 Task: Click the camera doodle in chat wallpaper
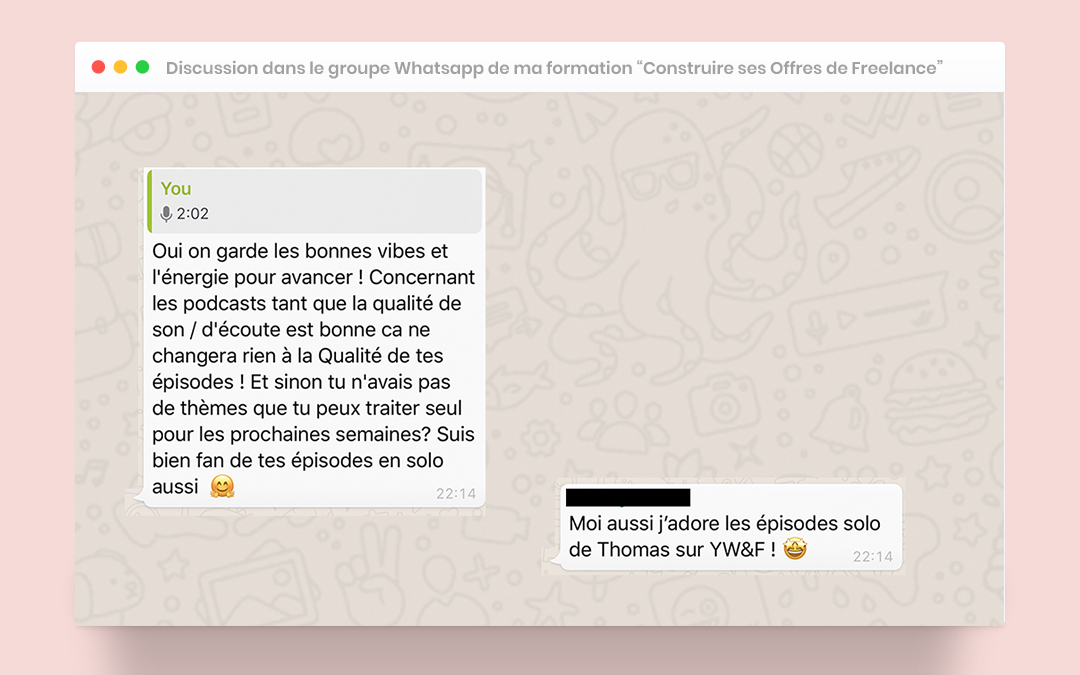tap(723, 404)
